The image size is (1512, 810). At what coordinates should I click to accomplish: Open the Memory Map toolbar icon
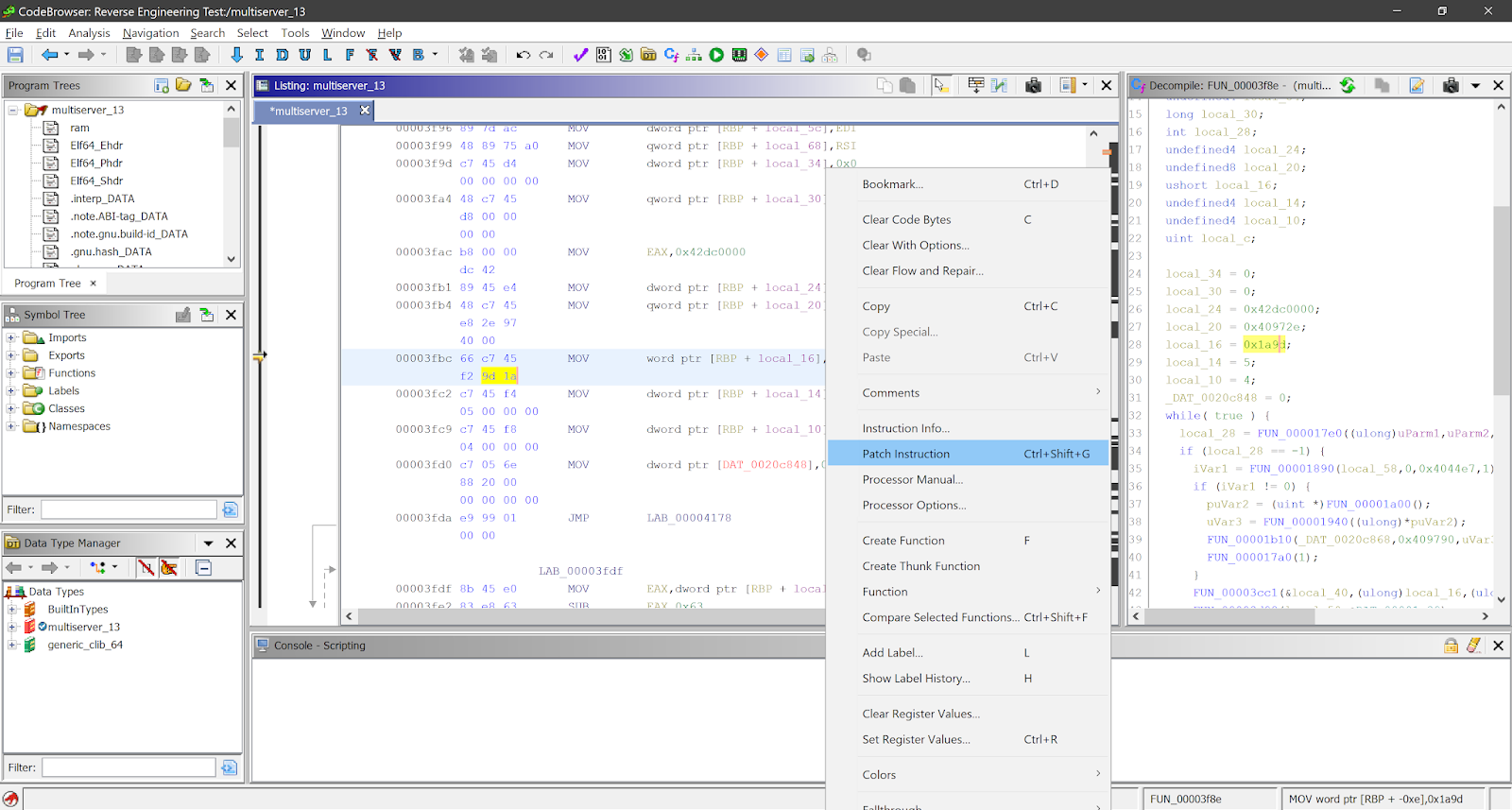[x=739, y=55]
